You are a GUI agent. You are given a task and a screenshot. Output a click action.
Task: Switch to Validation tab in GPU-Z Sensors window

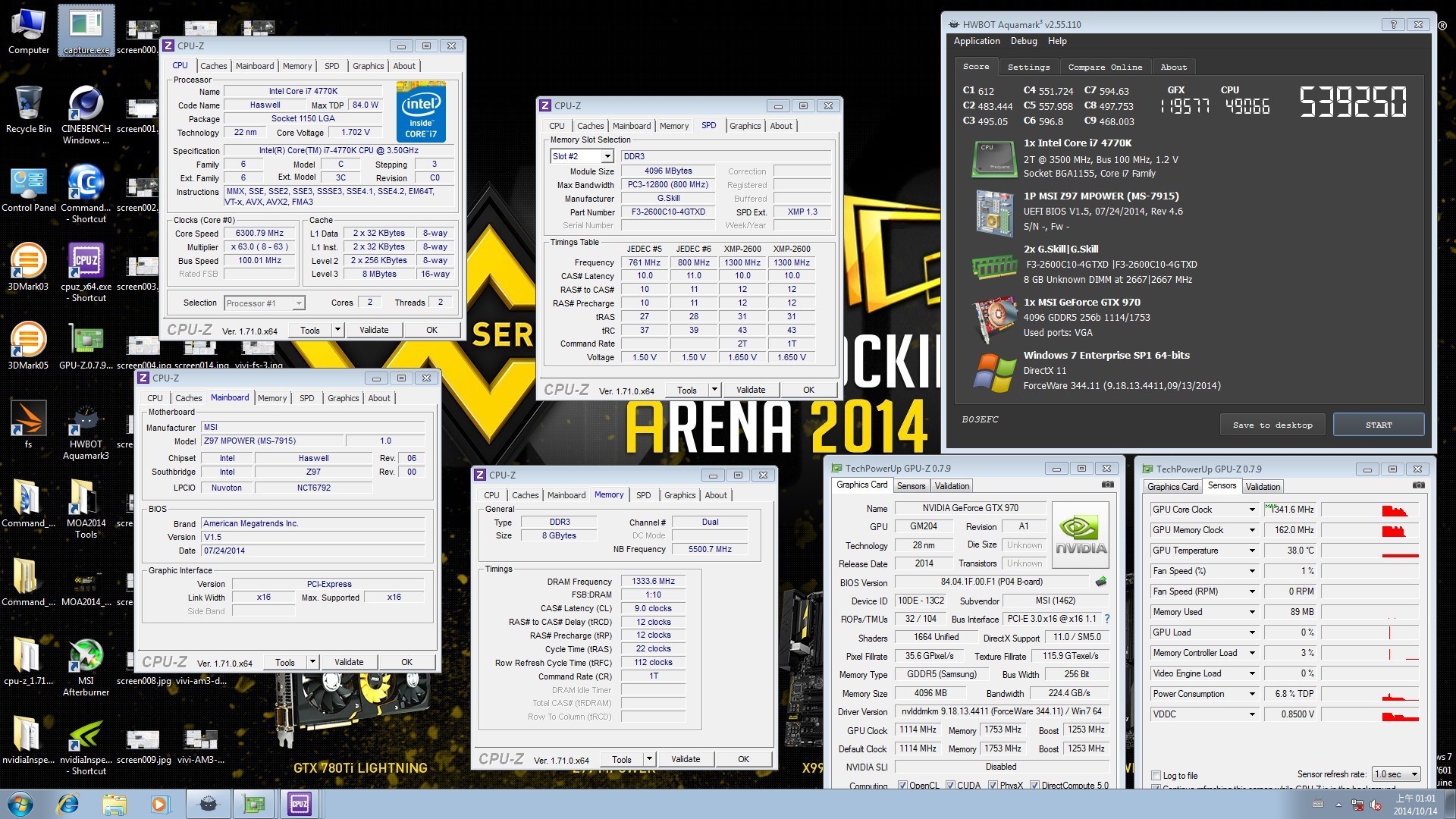point(1263,487)
